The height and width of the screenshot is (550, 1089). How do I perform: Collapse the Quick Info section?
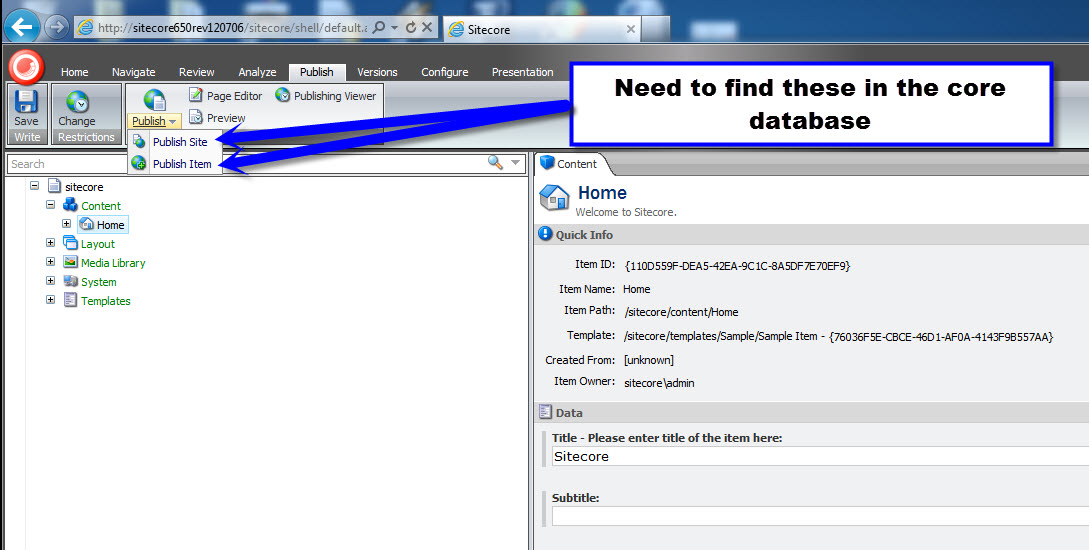[x=545, y=234]
